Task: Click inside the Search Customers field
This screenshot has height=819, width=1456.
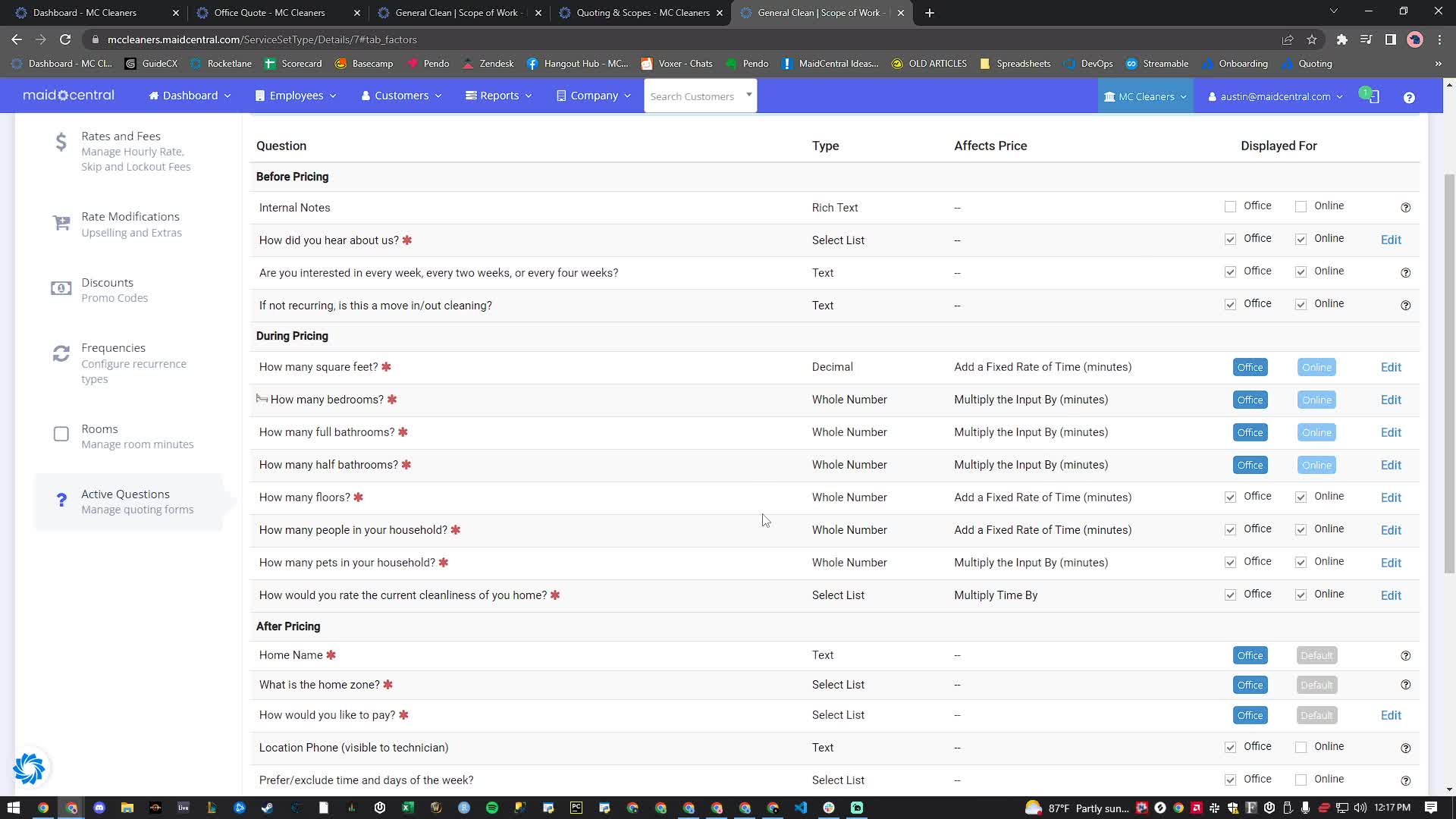Action: click(x=694, y=96)
